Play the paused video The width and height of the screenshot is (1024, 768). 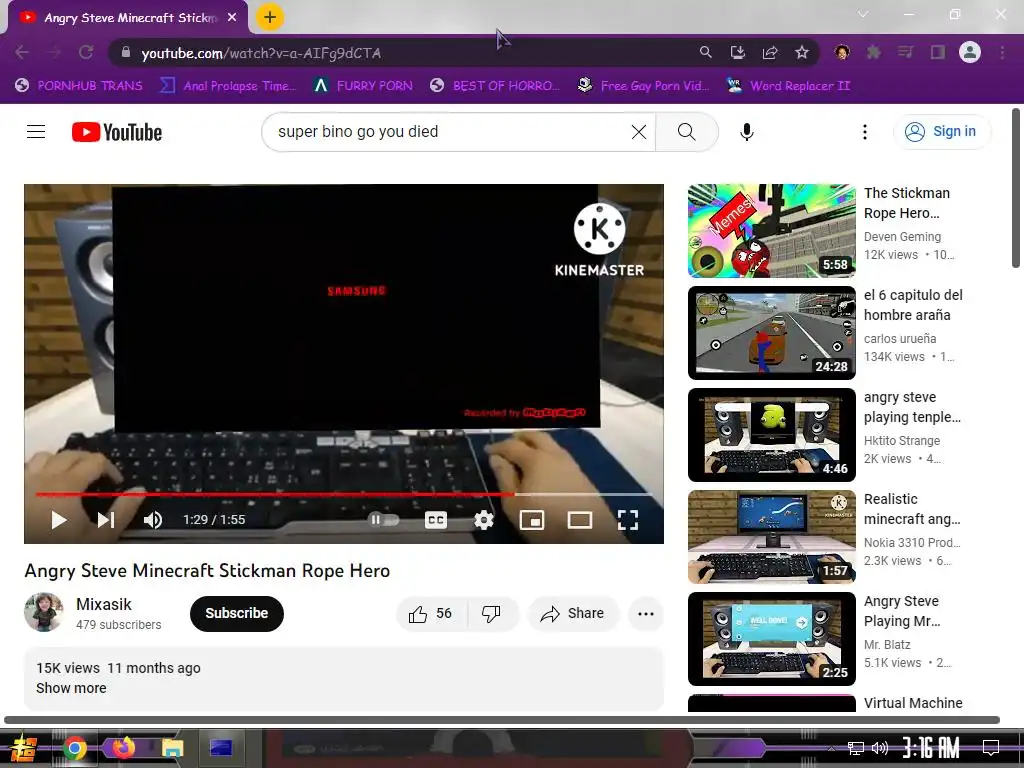(59, 520)
